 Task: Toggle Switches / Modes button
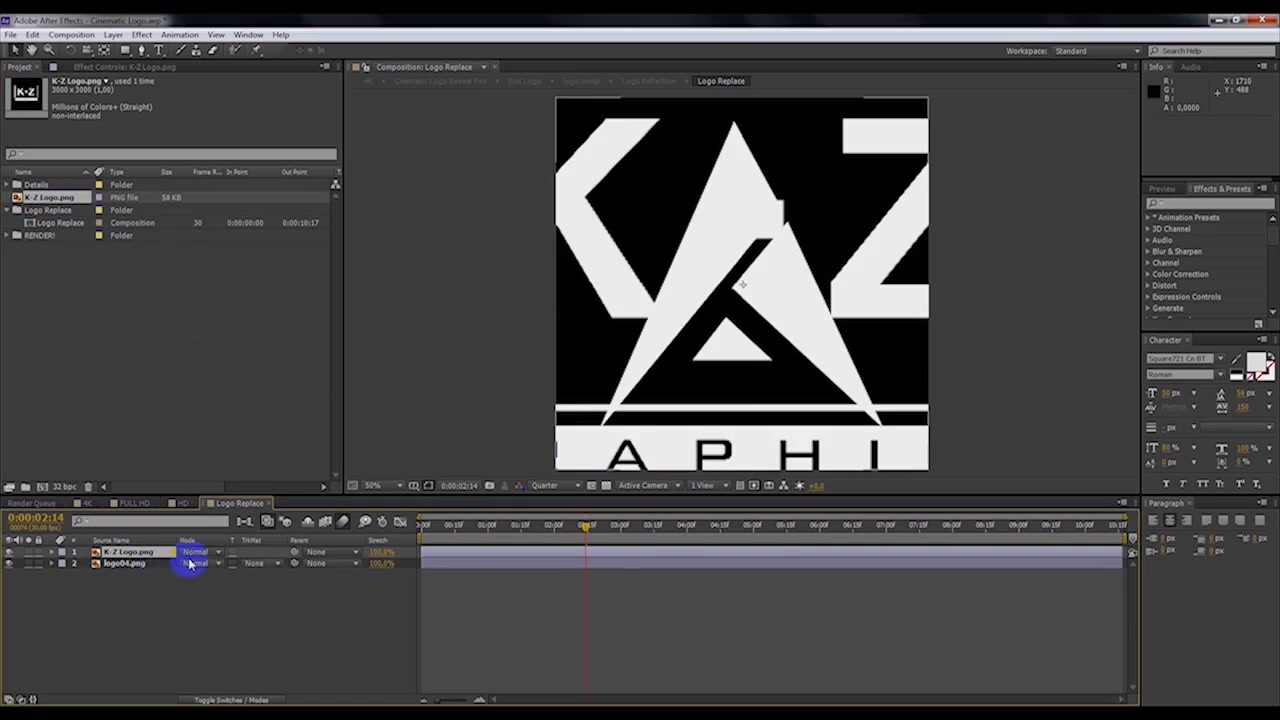pos(231,700)
